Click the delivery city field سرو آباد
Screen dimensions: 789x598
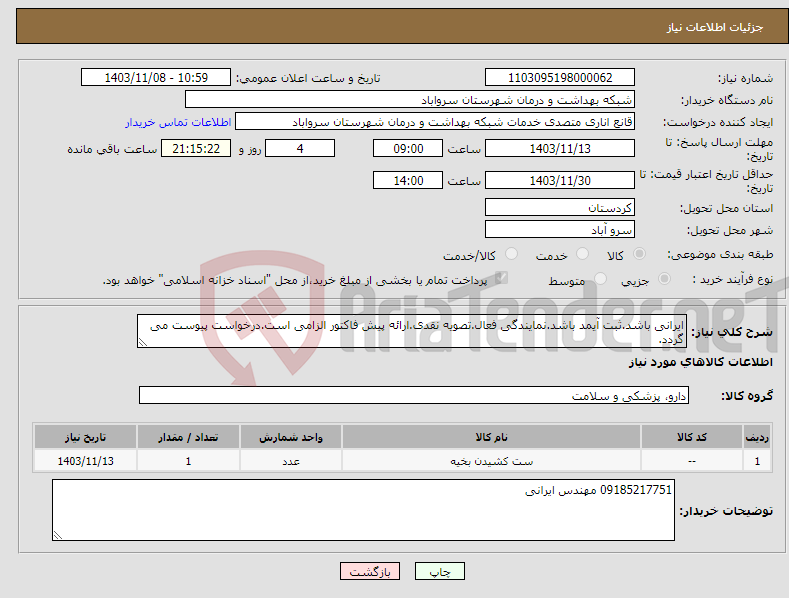560,230
